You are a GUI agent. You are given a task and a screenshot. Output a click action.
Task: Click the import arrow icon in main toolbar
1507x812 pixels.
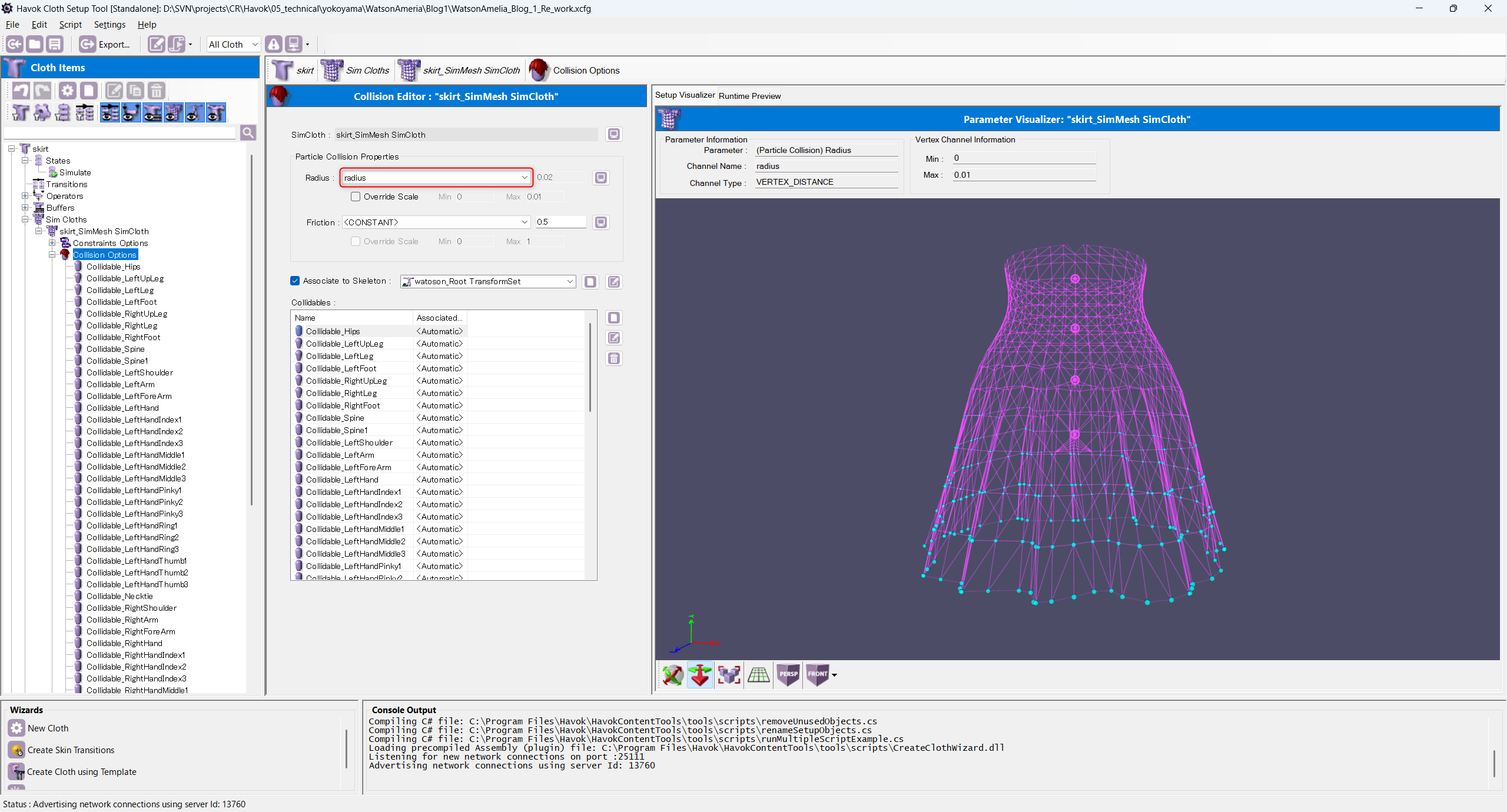tap(15, 44)
